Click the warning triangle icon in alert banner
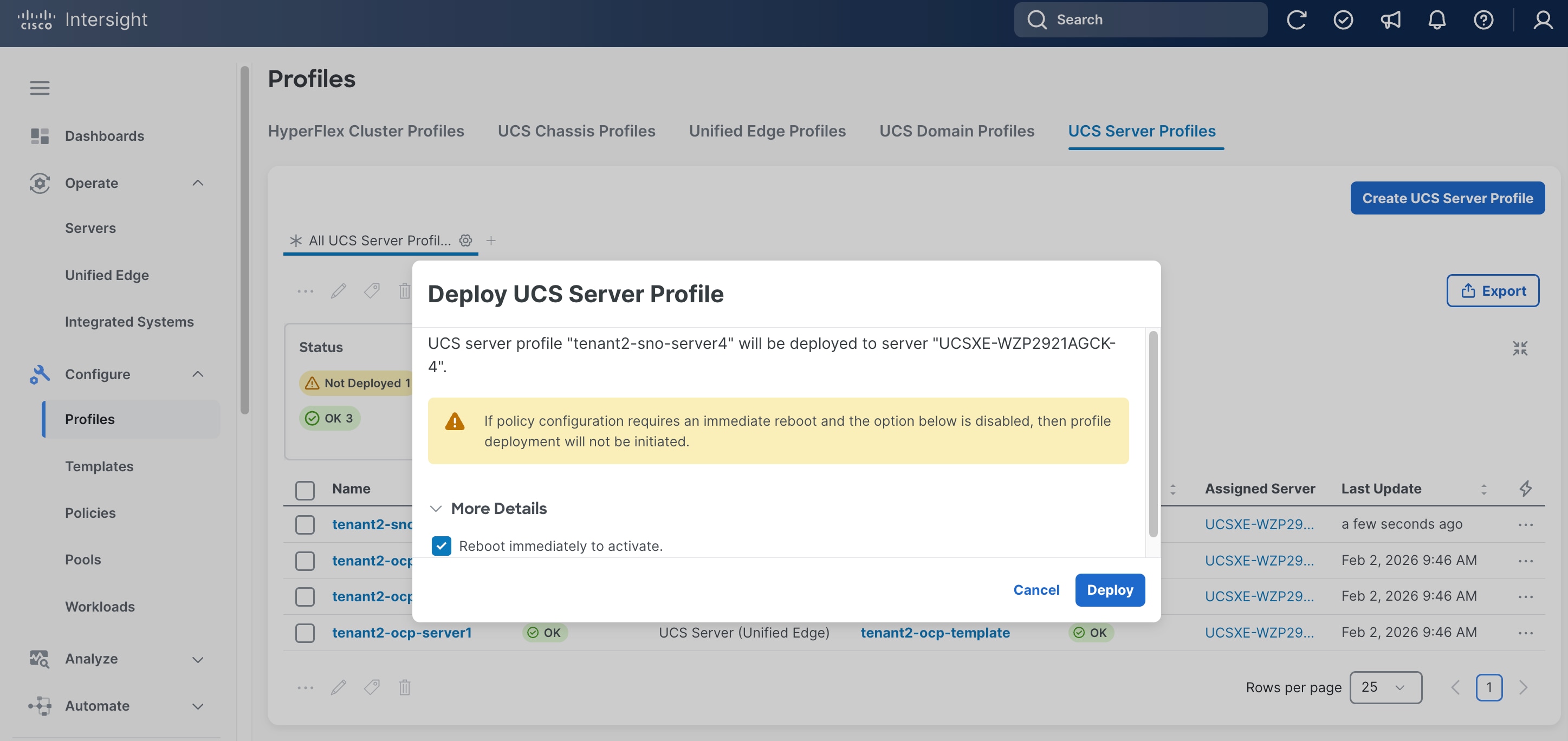The height and width of the screenshot is (741, 1568). pos(455,421)
